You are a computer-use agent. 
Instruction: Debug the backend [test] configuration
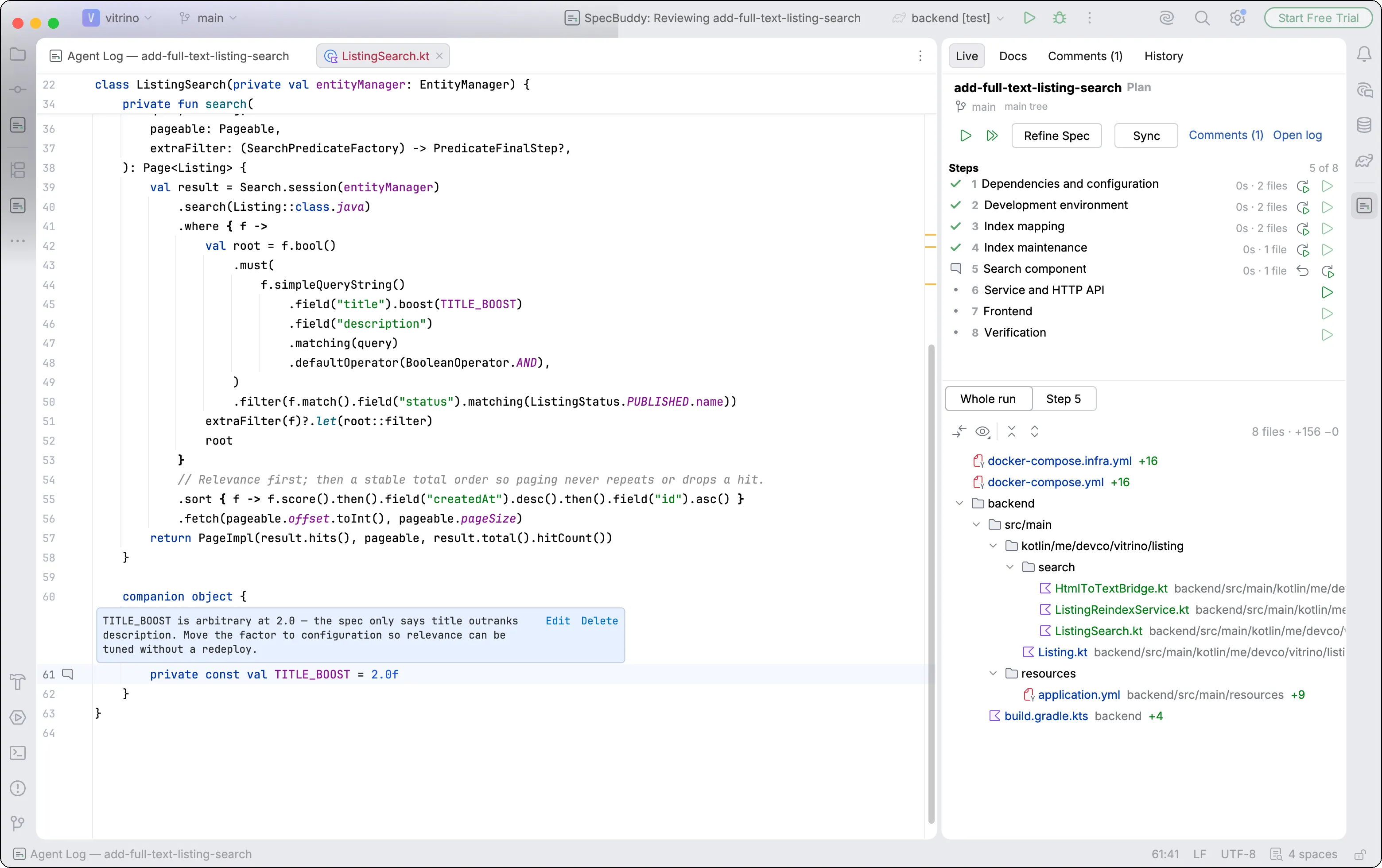(1060, 18)
